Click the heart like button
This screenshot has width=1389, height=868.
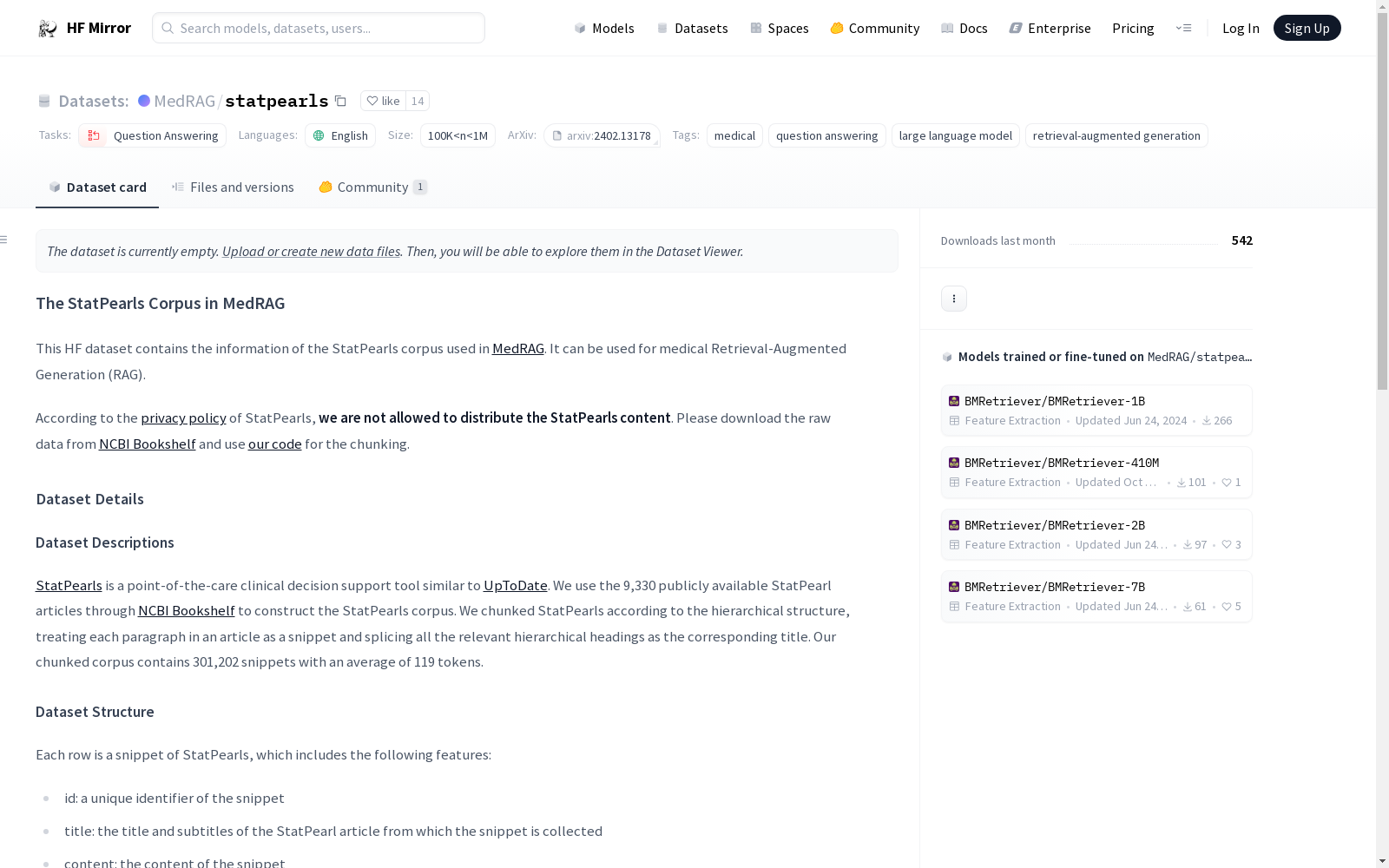click(383, 101)
